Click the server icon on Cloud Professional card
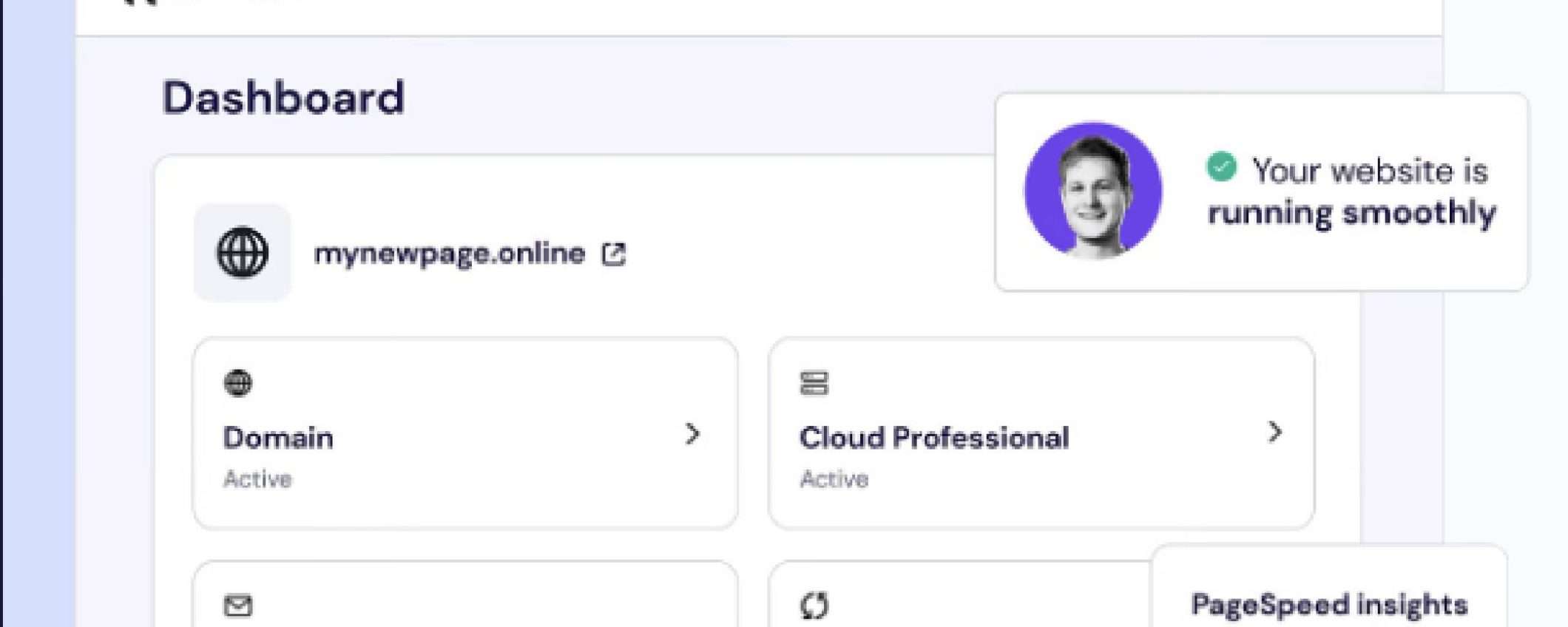 (x=814, y=383)
